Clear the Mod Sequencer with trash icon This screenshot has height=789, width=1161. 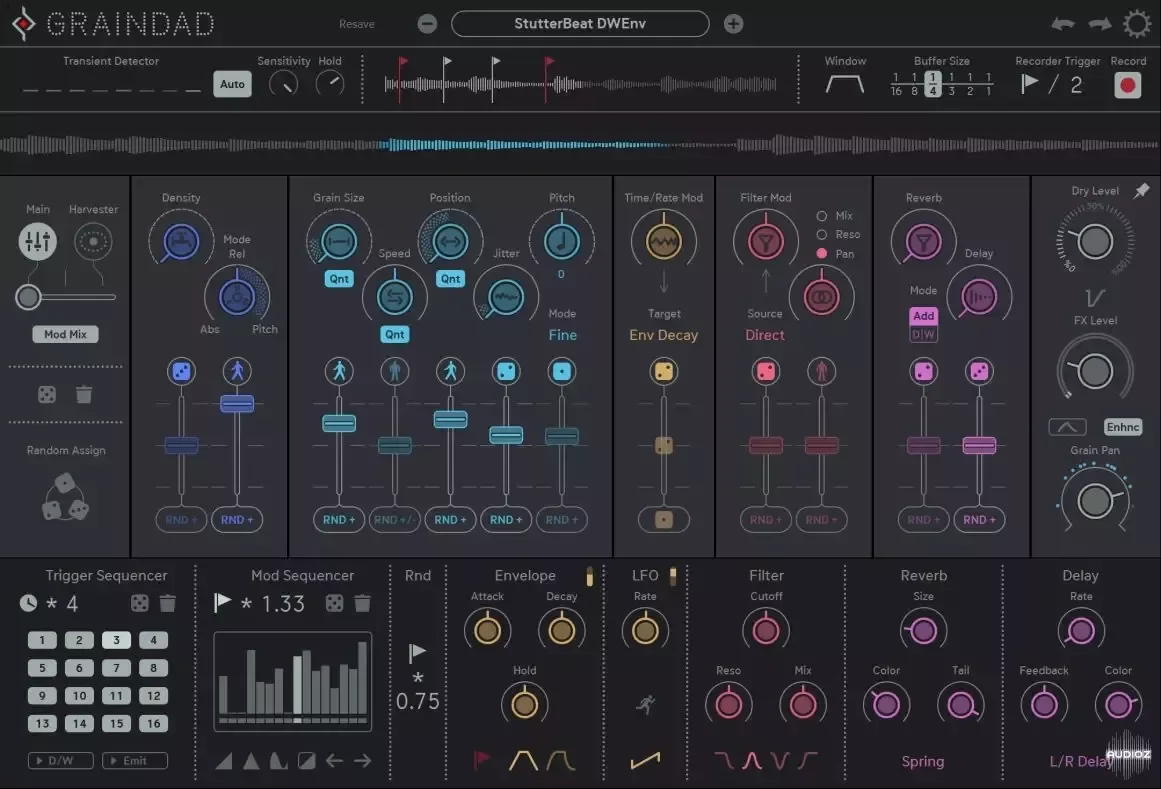point(362,603)
